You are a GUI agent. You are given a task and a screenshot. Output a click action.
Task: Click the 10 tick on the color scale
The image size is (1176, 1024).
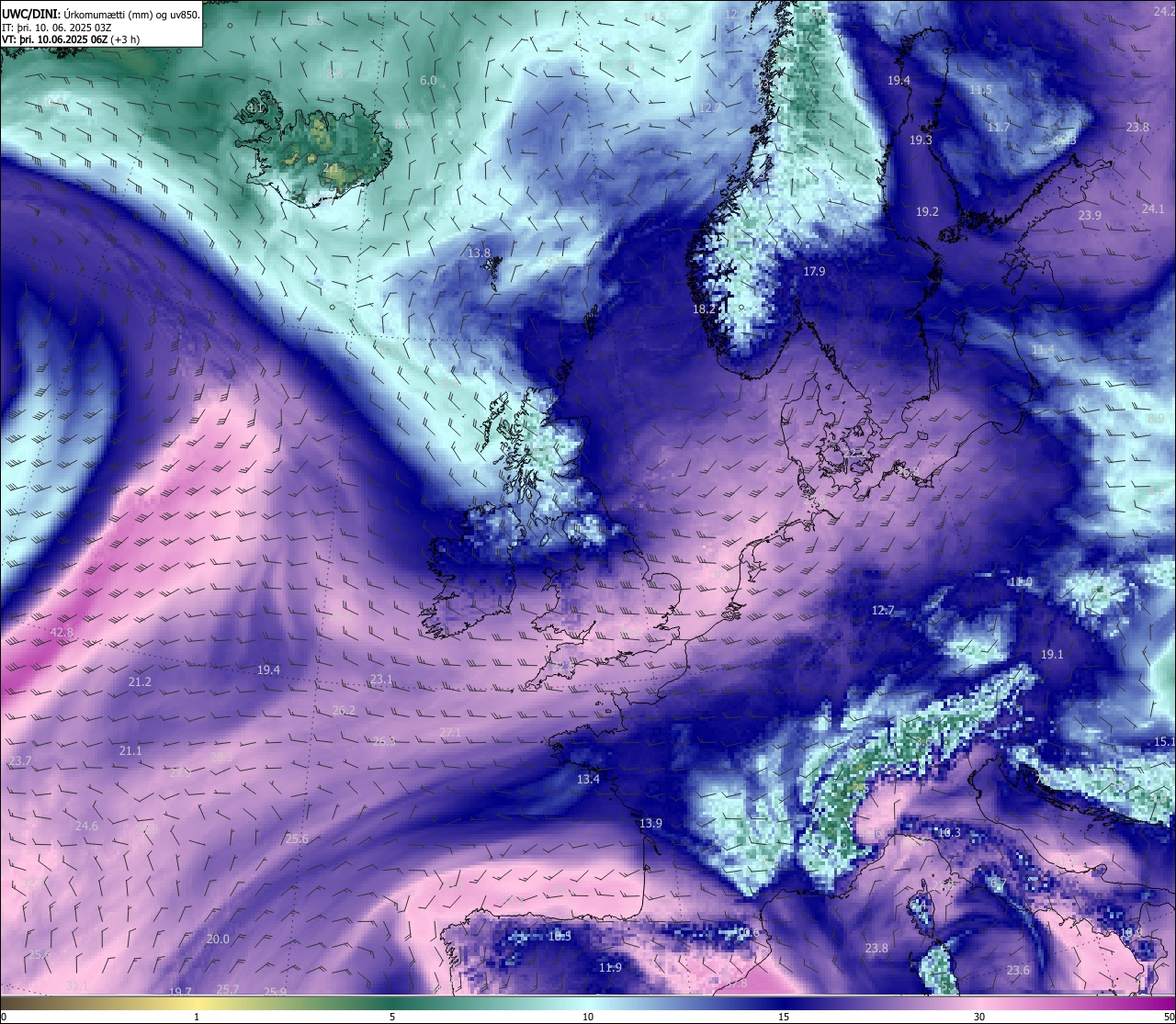[x=588, y=1017]
